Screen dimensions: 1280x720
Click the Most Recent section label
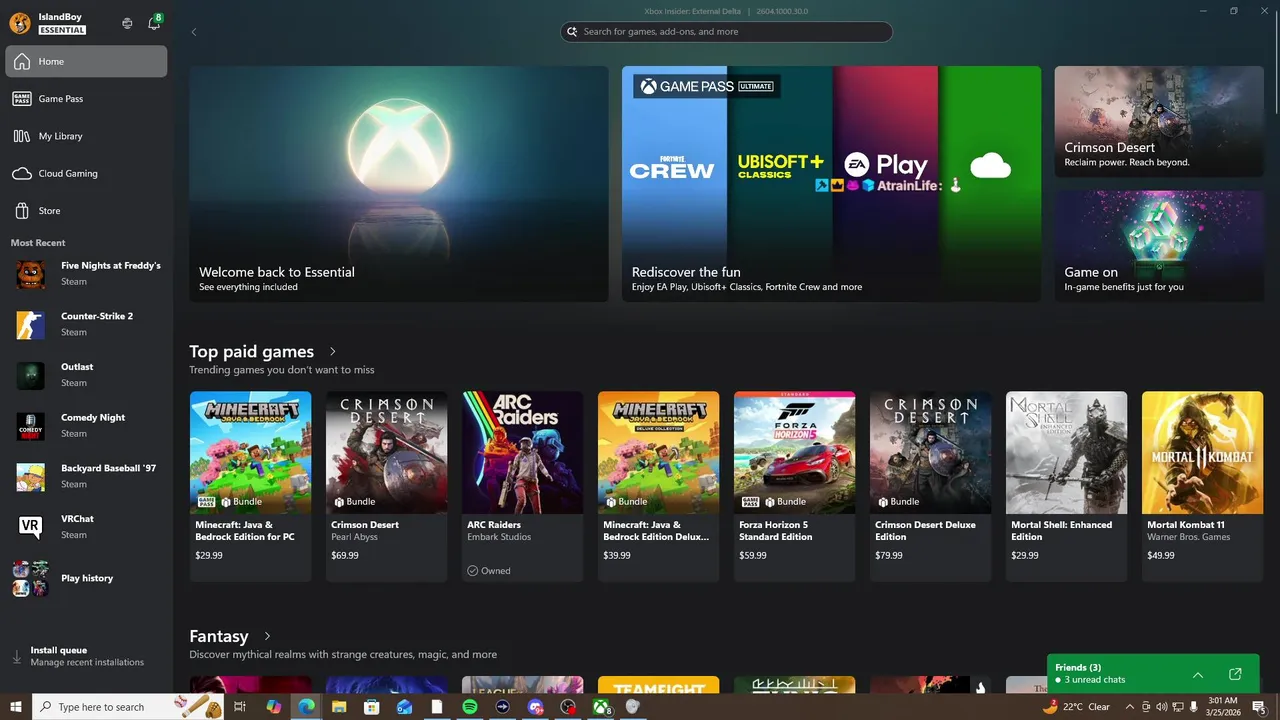[x=38, y=243]
